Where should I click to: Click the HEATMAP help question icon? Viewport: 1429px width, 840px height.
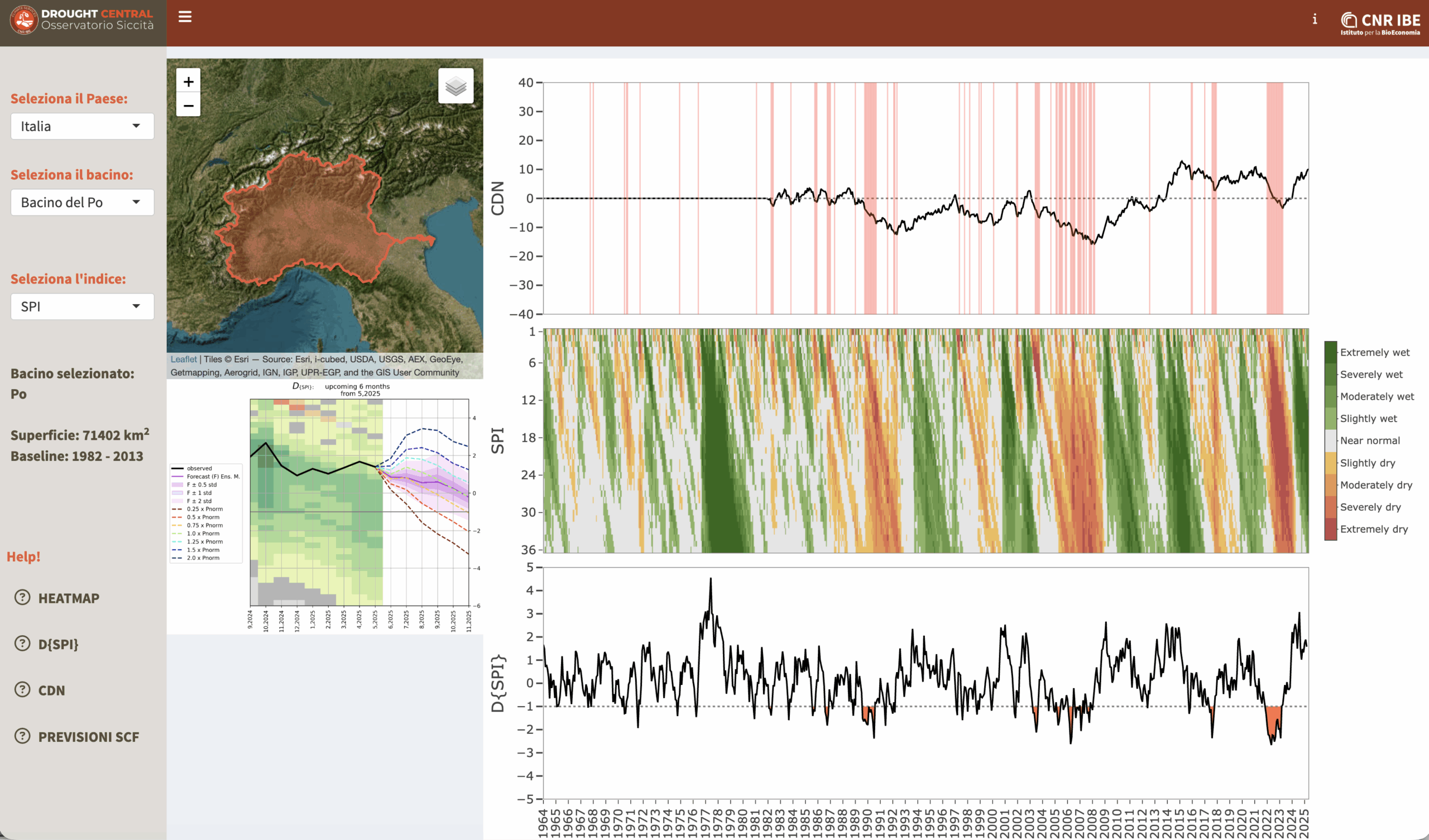tap(22, 597)
